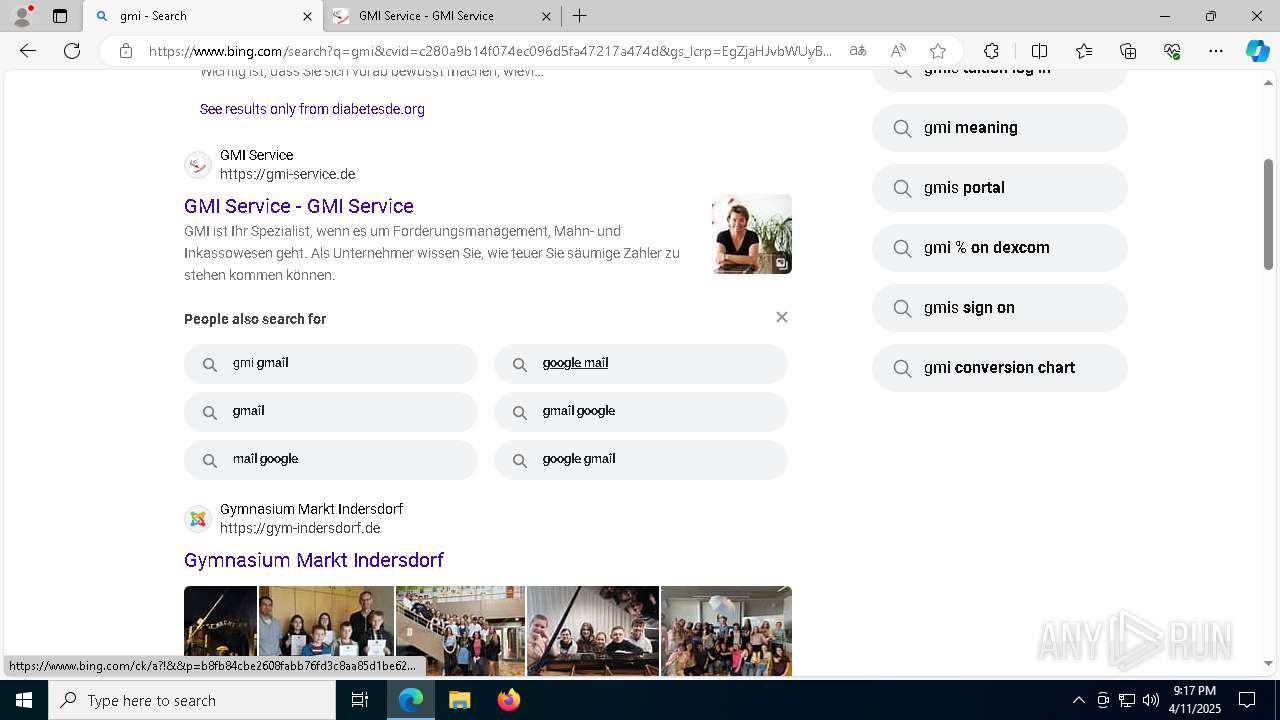Open the volume control in tray

pos(1151,700)
